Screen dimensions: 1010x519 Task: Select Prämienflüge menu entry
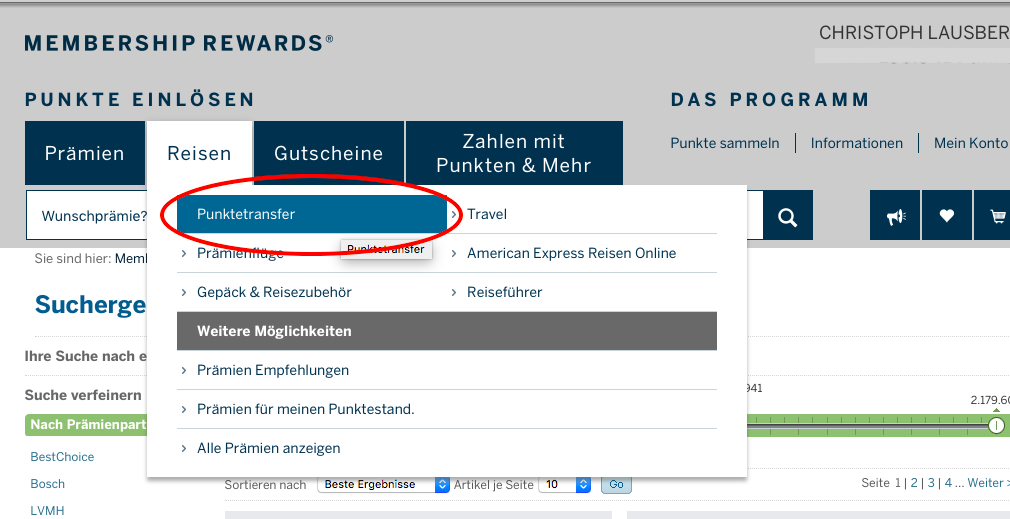tap(240, 254)
